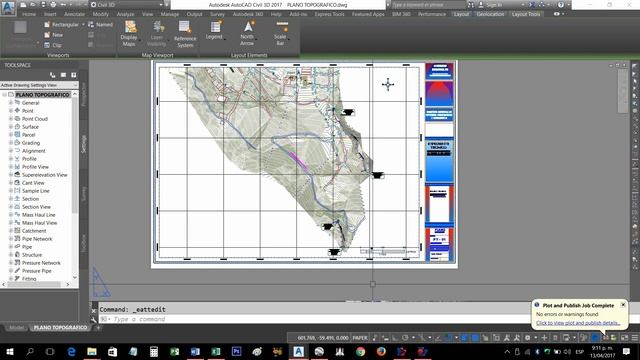
Task: Open Google Chrome from taskbar
Action: 360,351
